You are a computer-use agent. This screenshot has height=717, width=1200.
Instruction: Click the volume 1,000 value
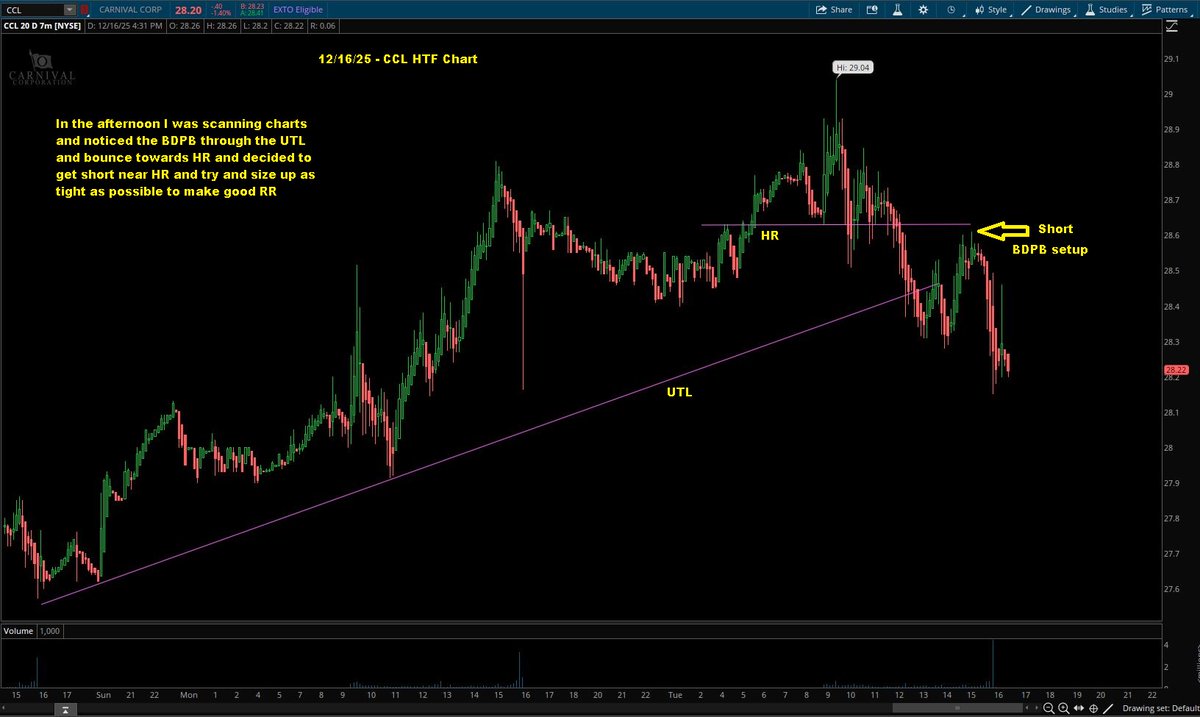pyautogui.click(x=50, y=631)
